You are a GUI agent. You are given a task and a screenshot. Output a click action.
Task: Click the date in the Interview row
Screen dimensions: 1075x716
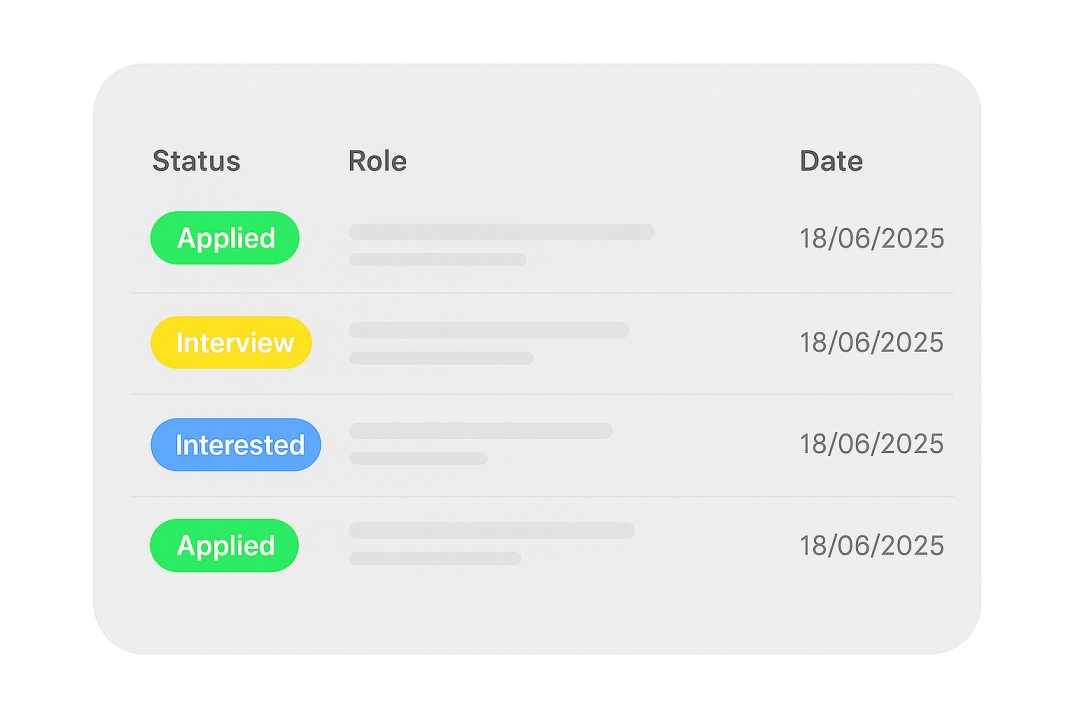coord(872,342)
